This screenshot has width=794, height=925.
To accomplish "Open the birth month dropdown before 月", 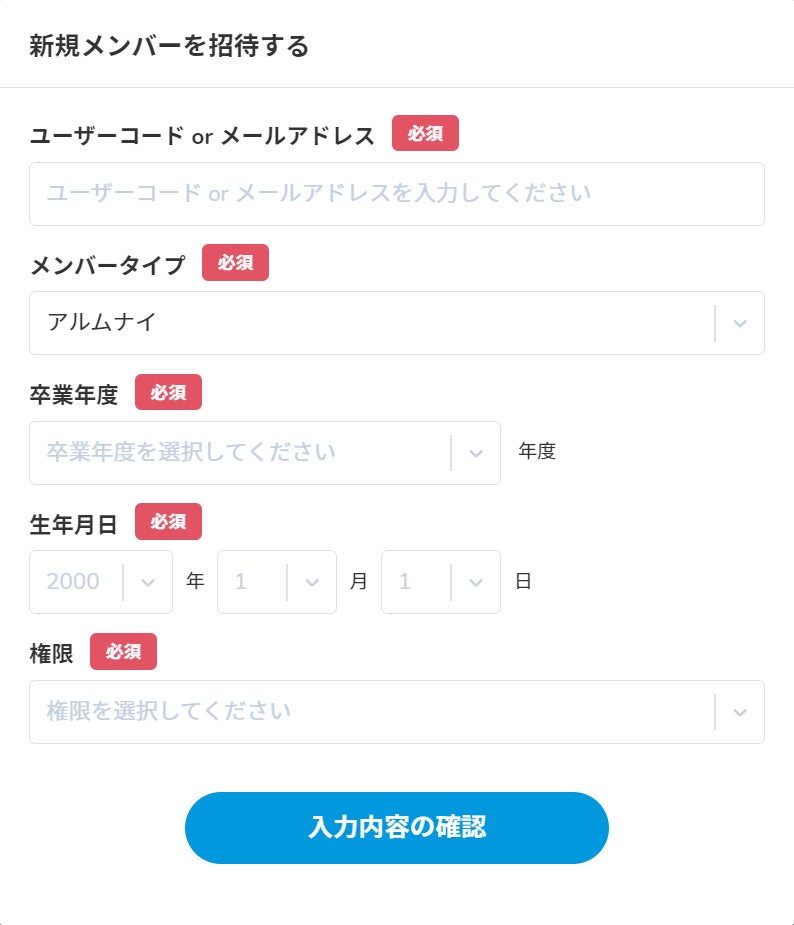I will click(252, 582).
